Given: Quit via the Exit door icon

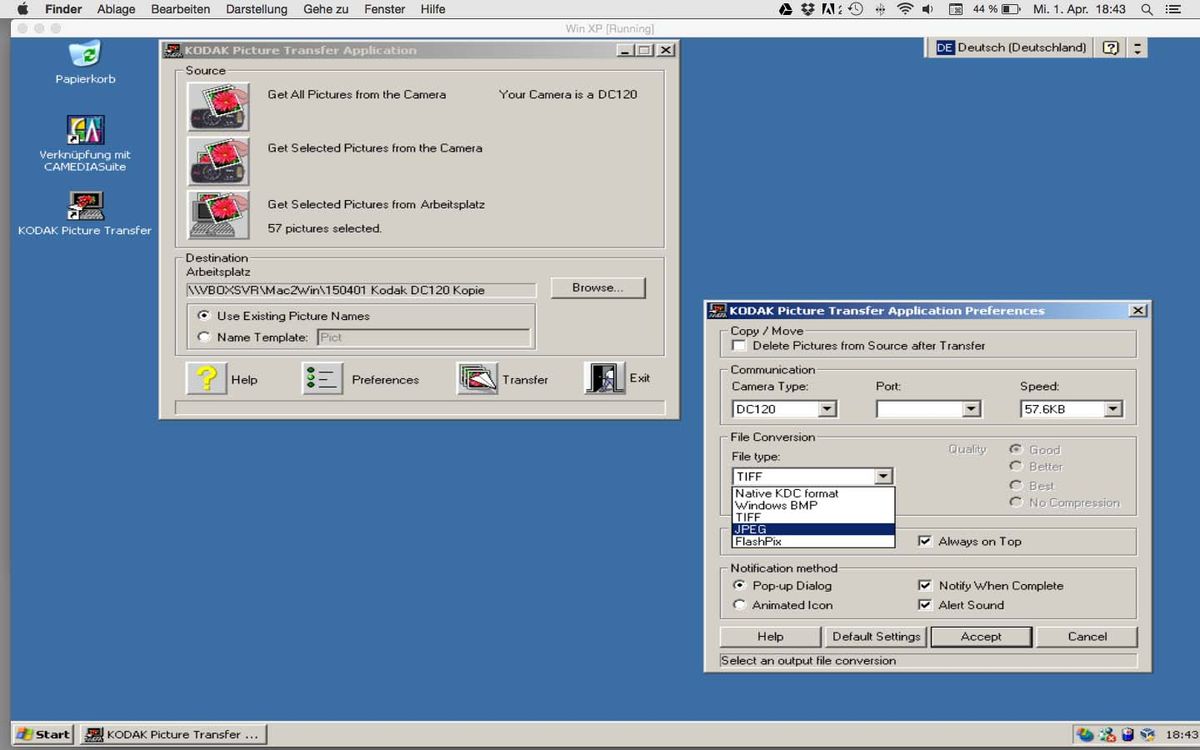Looking at the screenshot, I should [x=605, y=378].
